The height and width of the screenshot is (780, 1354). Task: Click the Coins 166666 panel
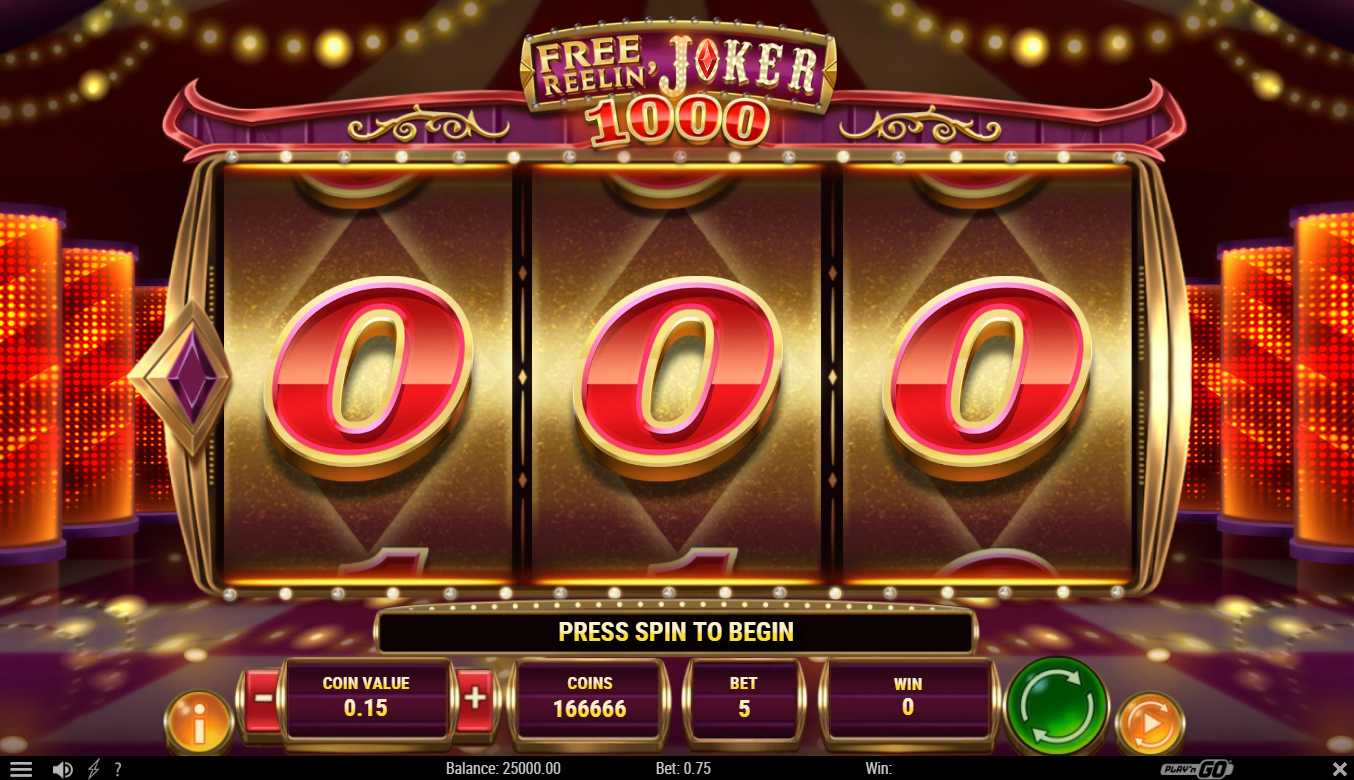[x=589, y=697]
